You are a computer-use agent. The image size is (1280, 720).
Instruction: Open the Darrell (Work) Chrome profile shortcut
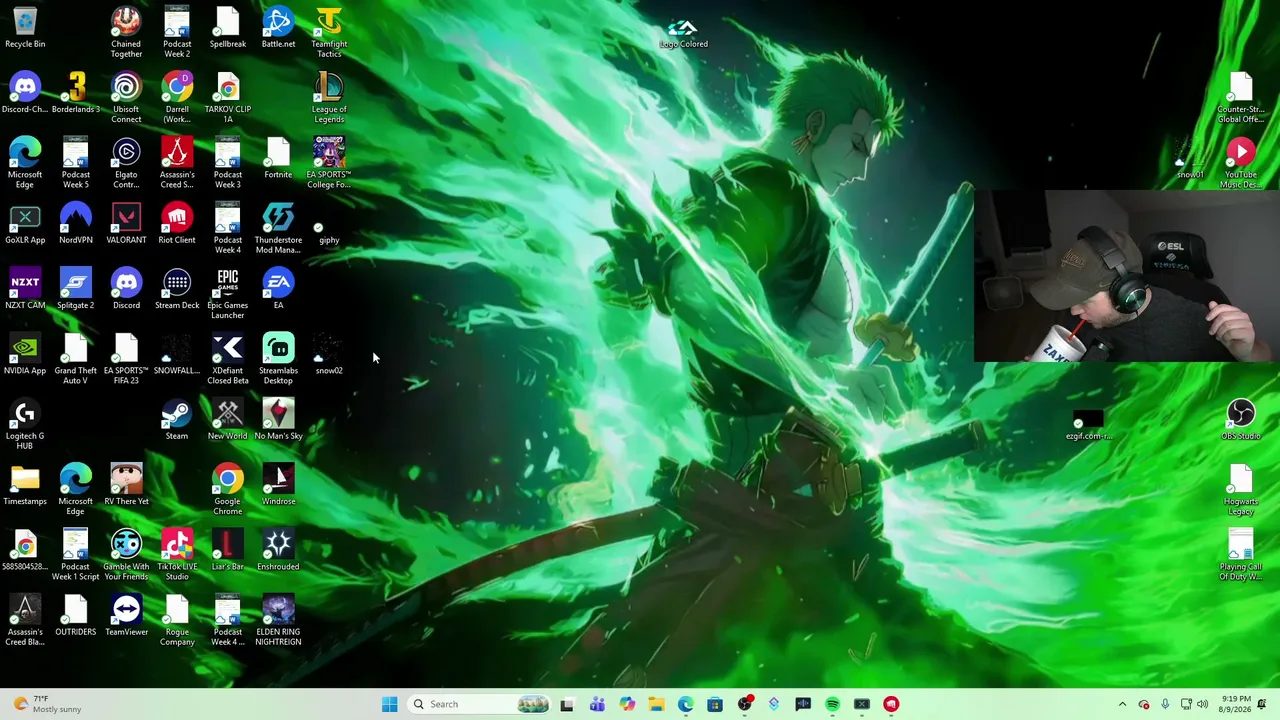[x=177, y=98]
